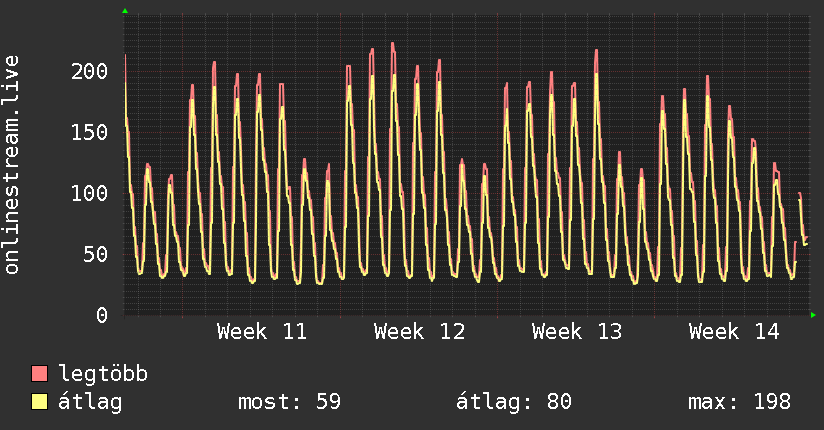This screenshot has height=430, width=824.
Task: Click the Week 11 axis label
Action: tap(262, 332)
